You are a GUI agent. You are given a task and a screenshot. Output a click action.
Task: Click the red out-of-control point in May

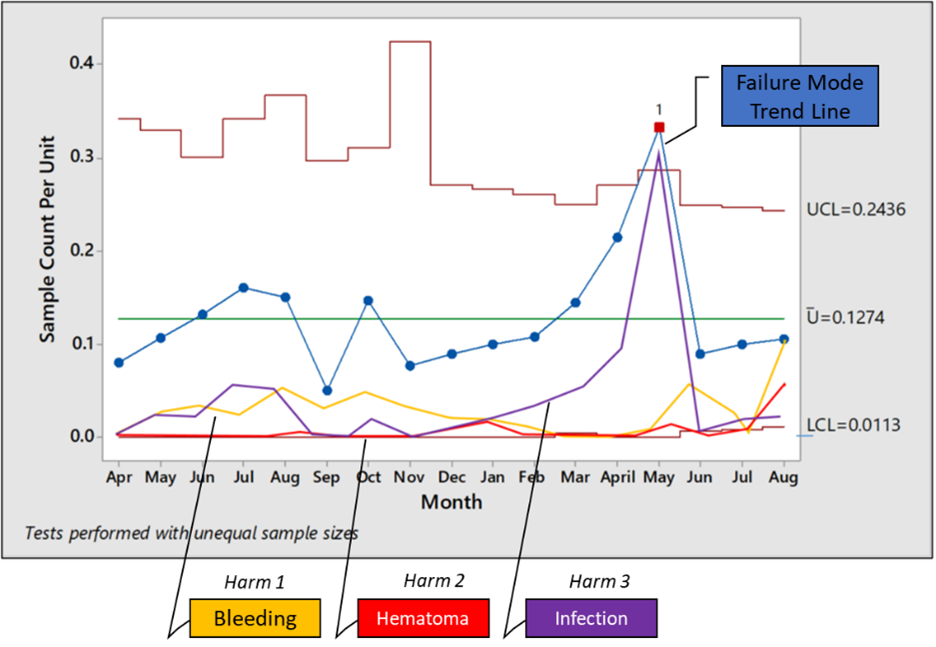[659, 127]
